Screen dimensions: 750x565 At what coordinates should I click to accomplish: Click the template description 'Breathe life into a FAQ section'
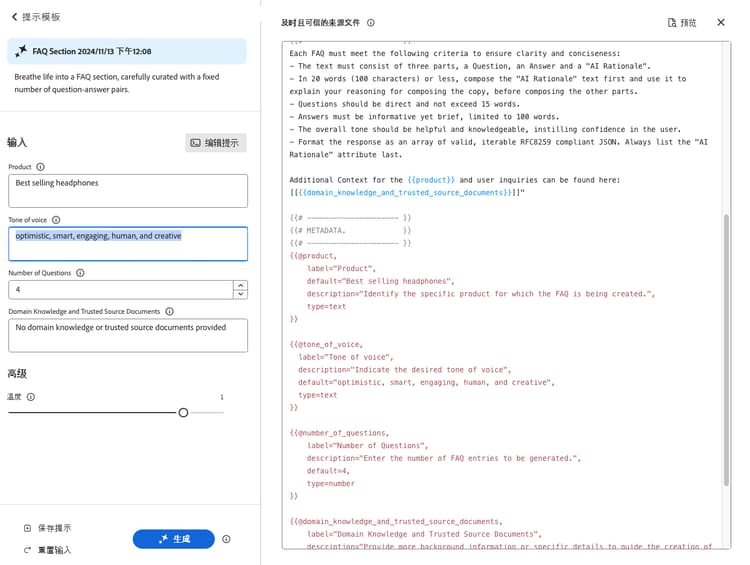point(117,83)
